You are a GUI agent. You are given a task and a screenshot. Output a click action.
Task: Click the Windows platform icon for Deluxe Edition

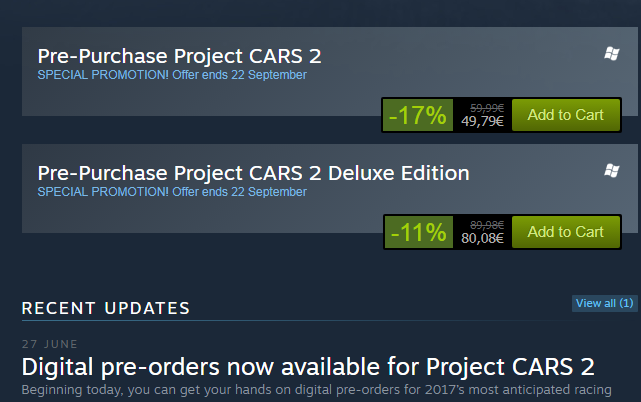click(612, 171)
